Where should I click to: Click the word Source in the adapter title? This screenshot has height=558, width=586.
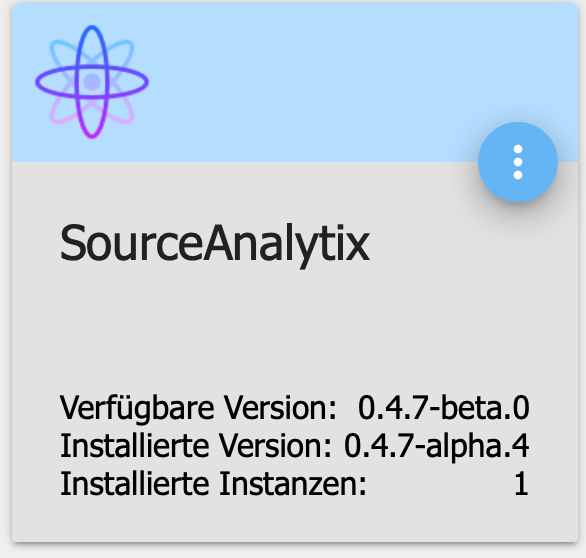point(131,244)
